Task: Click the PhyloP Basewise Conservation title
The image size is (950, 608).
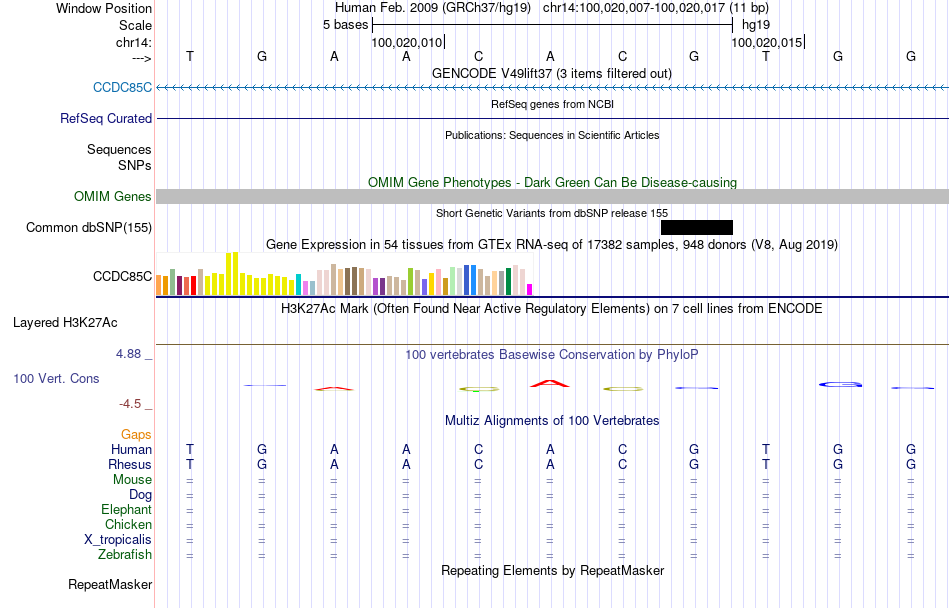Action: click(551, 354)
